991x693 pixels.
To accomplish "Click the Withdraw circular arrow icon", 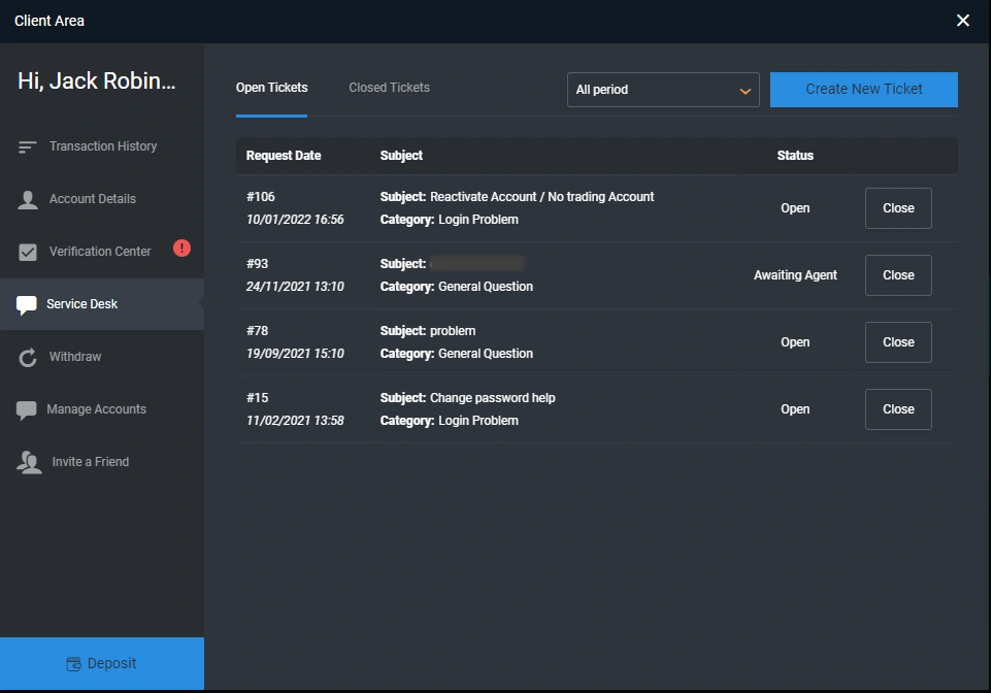I will pyautogui.click(x=28, y=358).
